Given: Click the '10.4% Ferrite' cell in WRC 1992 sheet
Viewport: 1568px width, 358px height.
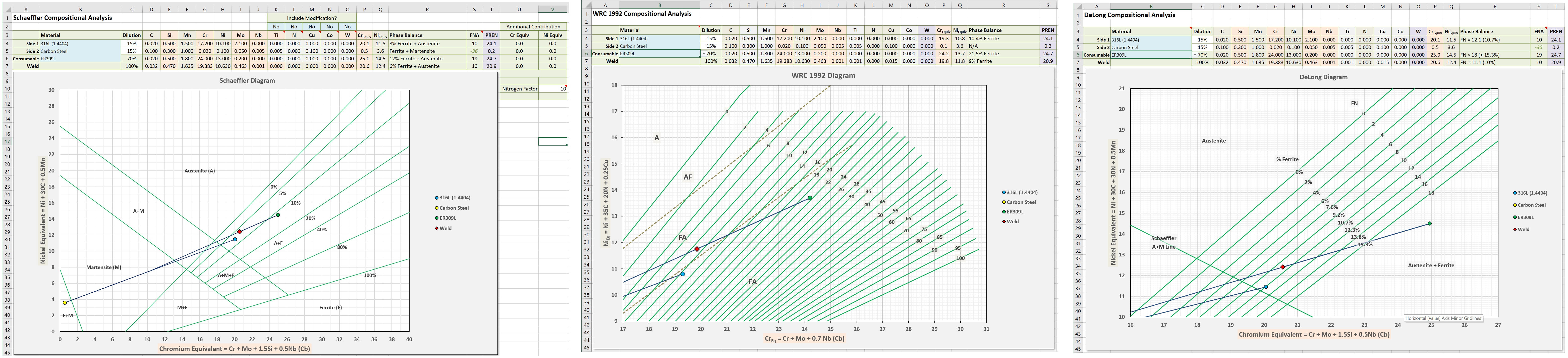Looking at the screenshot, I should (x=1004, y=38).
